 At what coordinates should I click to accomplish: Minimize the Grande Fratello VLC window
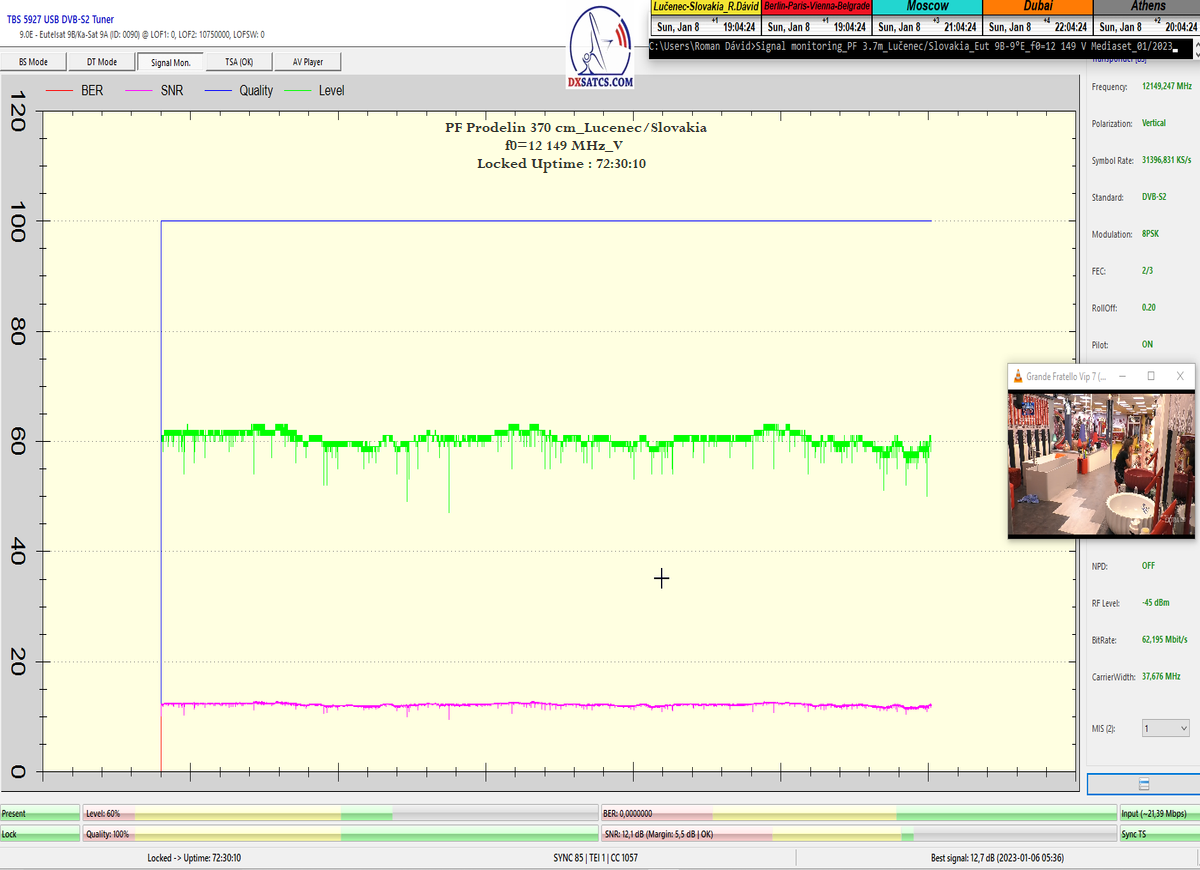click(1121, 376)
